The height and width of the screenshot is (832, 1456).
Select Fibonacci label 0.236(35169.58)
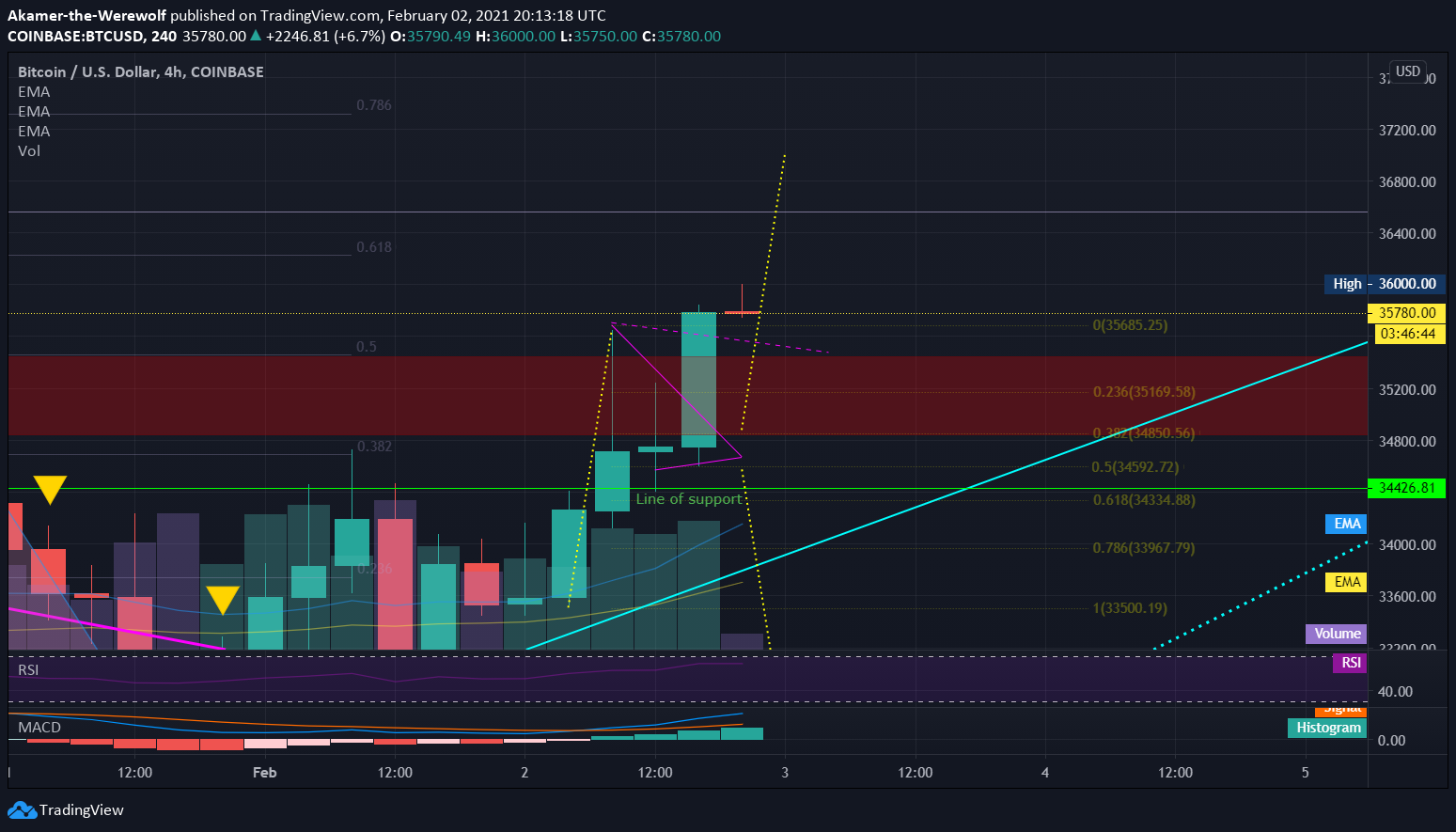[x=1144, y=391]
